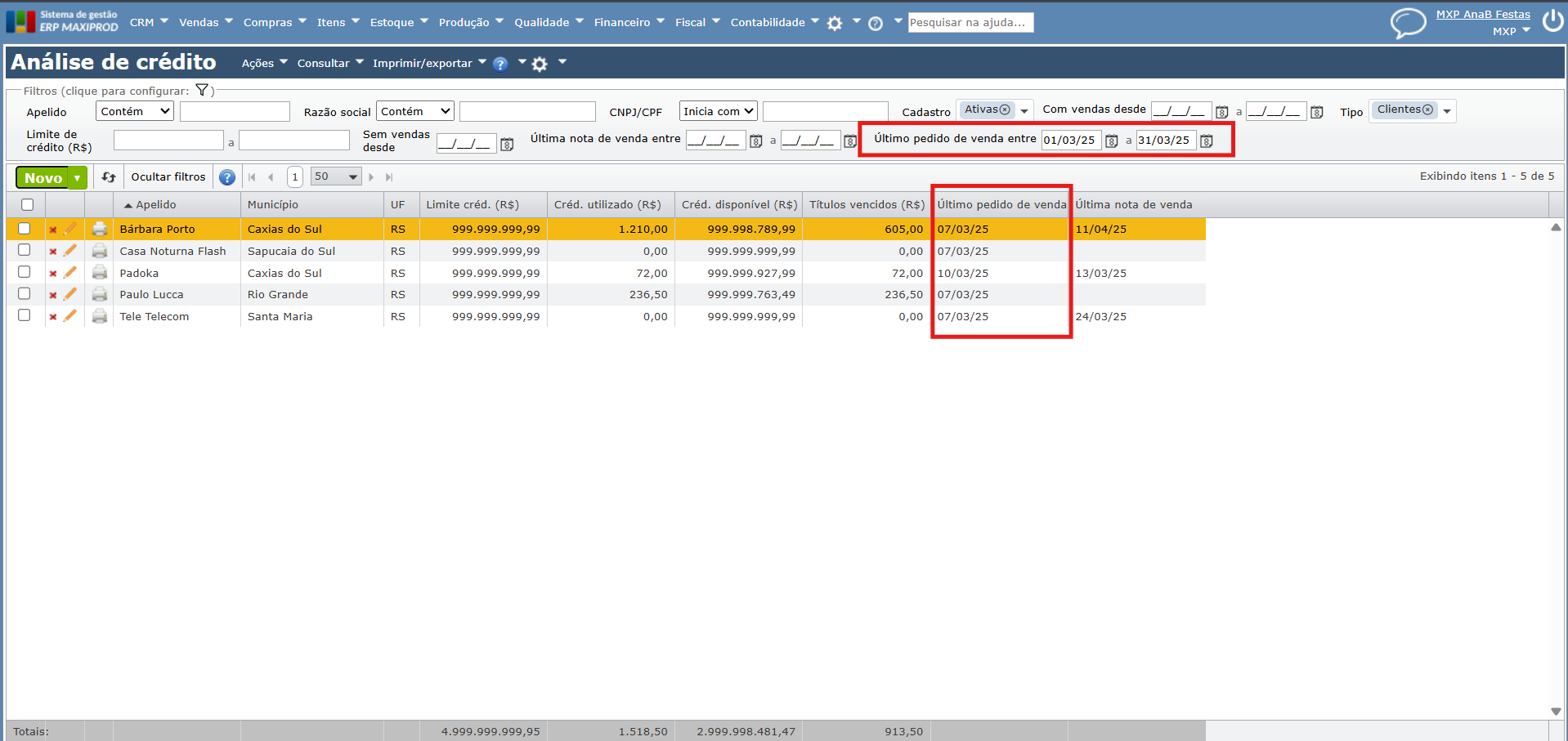
Task: Click the Razão social filter text field
Action: pos(527,111)
